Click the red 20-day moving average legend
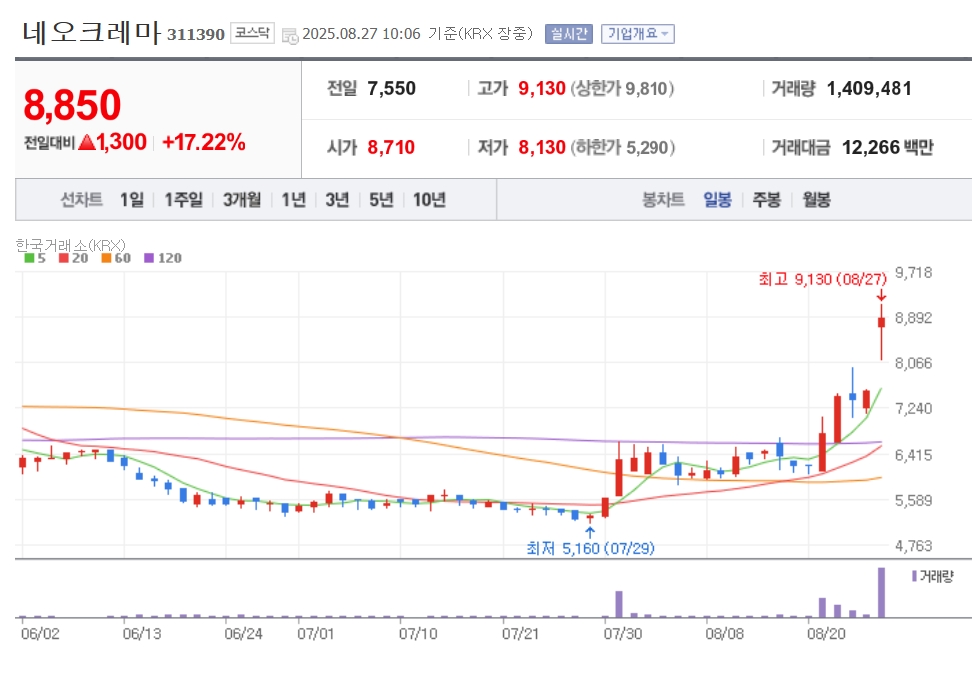972x685 pixels. [x=73, y=258]
